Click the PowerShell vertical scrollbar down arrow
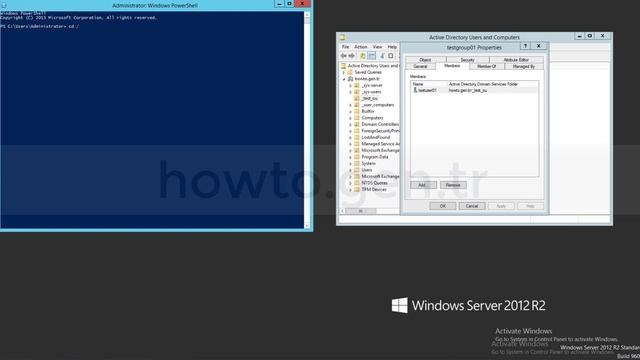640x360 pixels. point(307,225)
